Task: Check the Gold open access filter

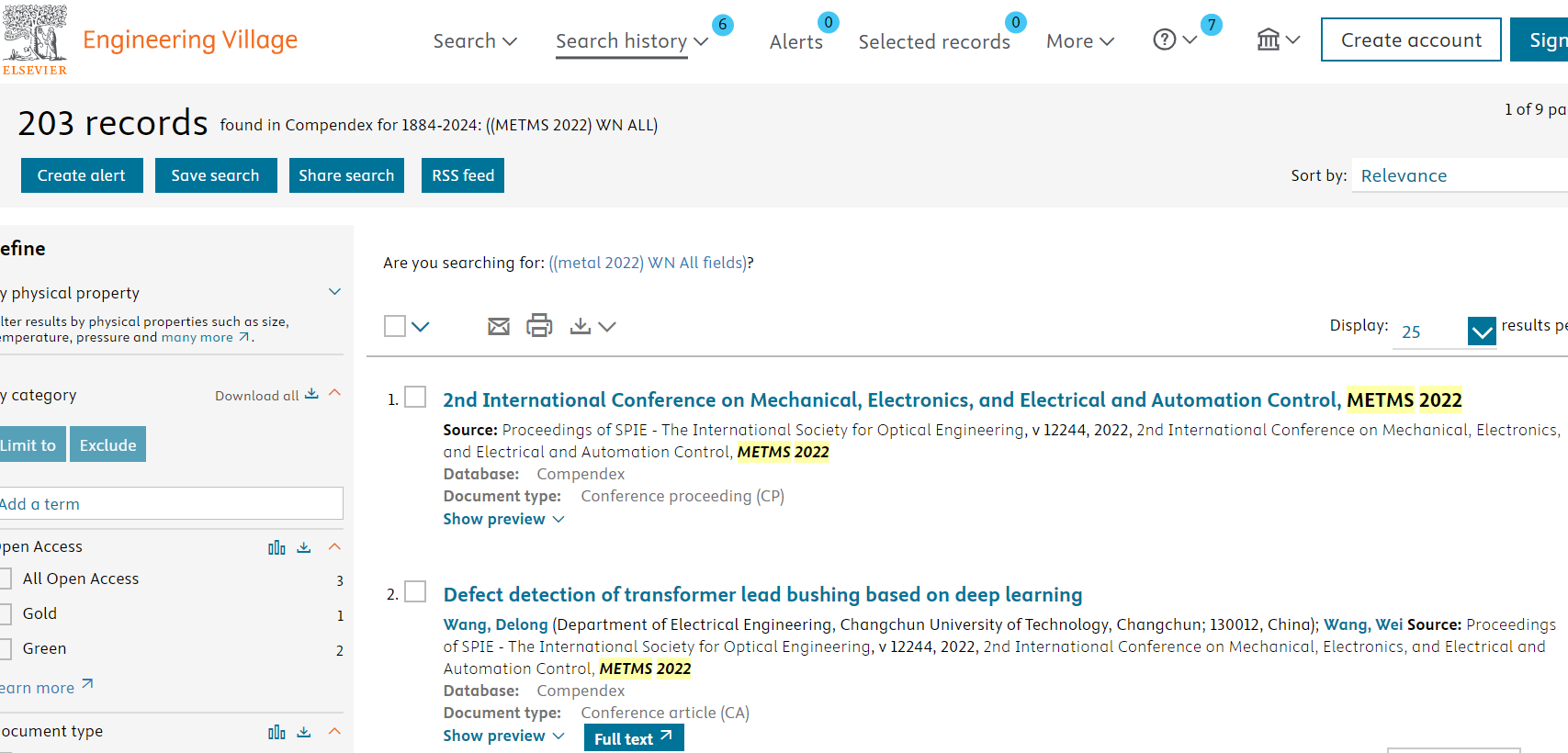Action: click(x=5, y=613)
